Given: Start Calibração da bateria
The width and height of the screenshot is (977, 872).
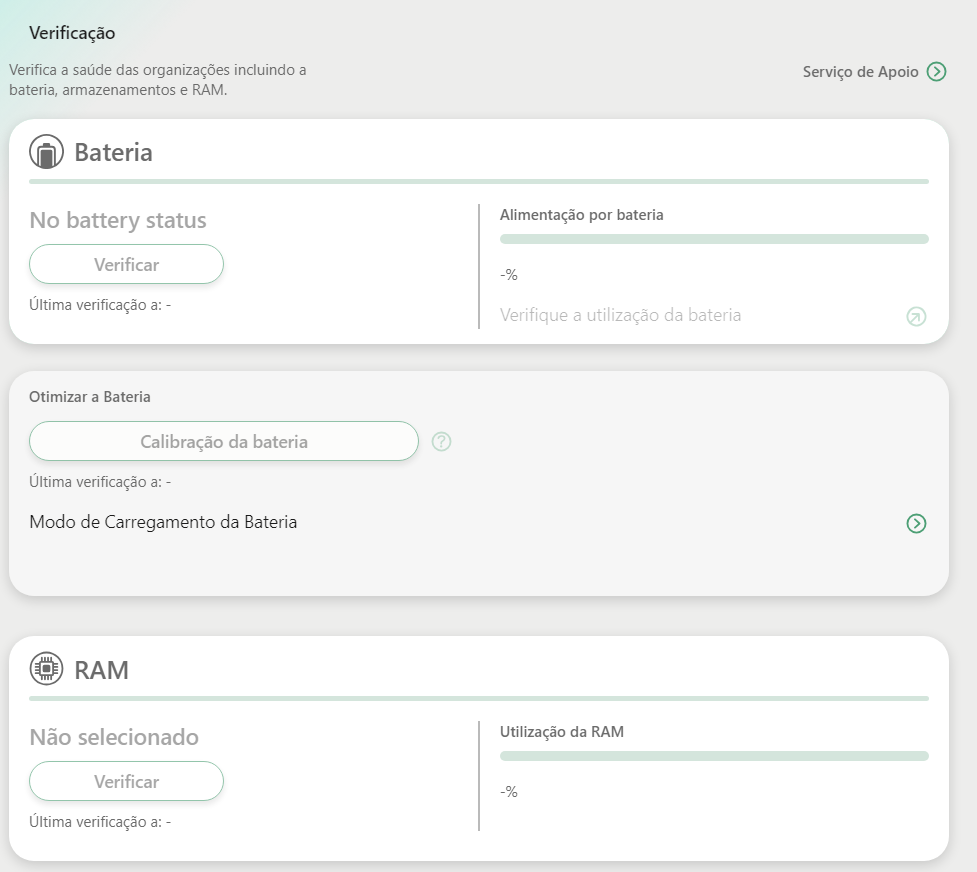Looking at the screenshot, I should point(224,441).
